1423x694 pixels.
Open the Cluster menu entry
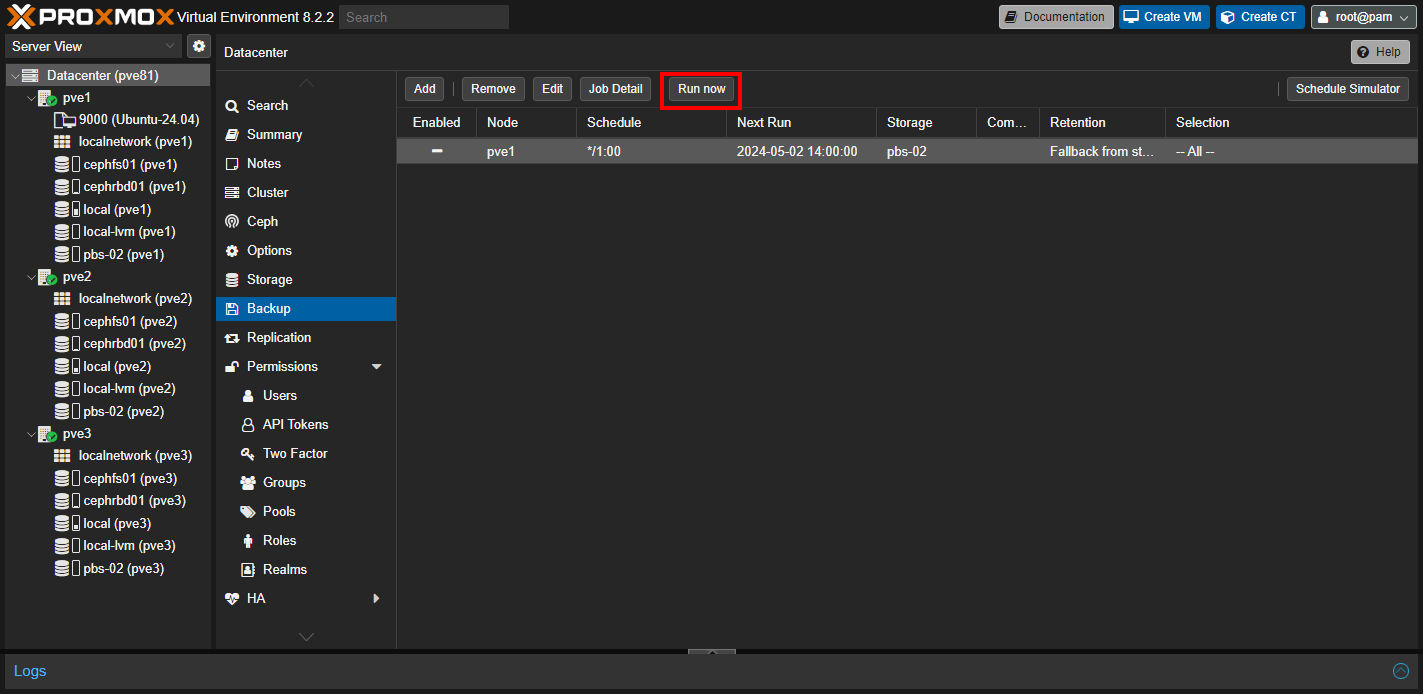click(x=306, y=193)
